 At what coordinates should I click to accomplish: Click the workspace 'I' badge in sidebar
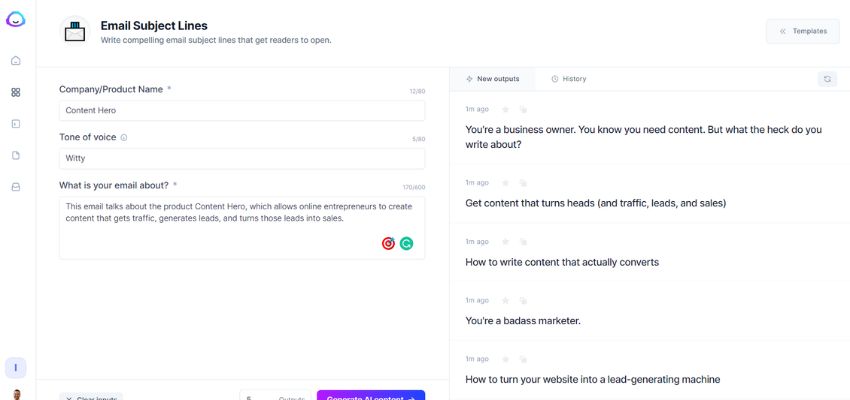16,368
